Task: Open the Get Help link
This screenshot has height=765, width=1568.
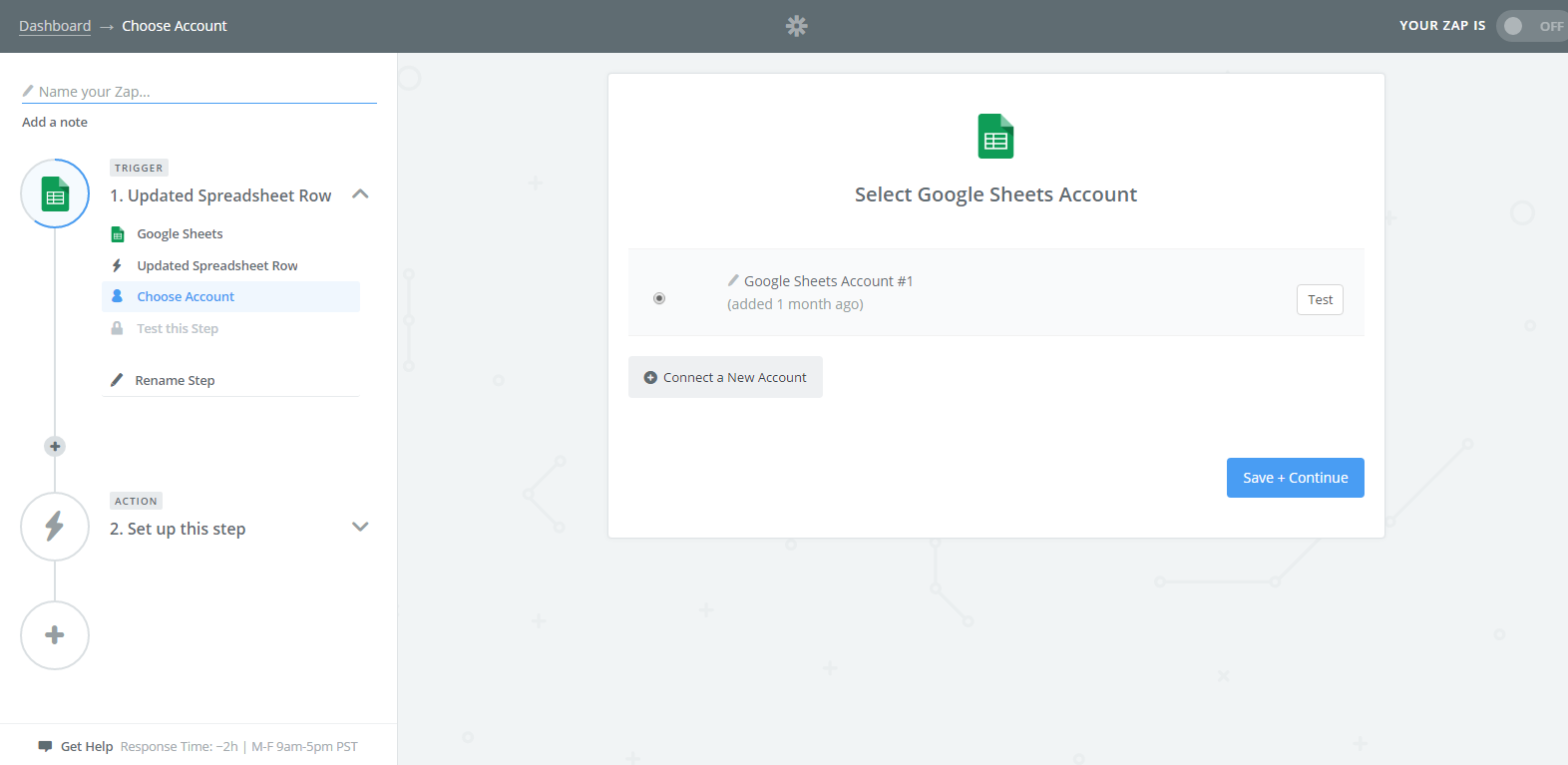Action: [x=87, y=746]
